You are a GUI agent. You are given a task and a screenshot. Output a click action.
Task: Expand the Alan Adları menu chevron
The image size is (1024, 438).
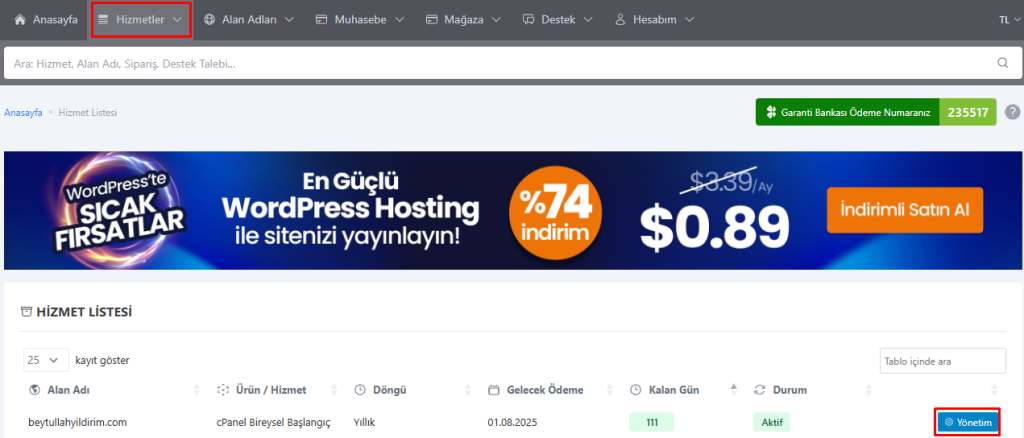point(289,20)
